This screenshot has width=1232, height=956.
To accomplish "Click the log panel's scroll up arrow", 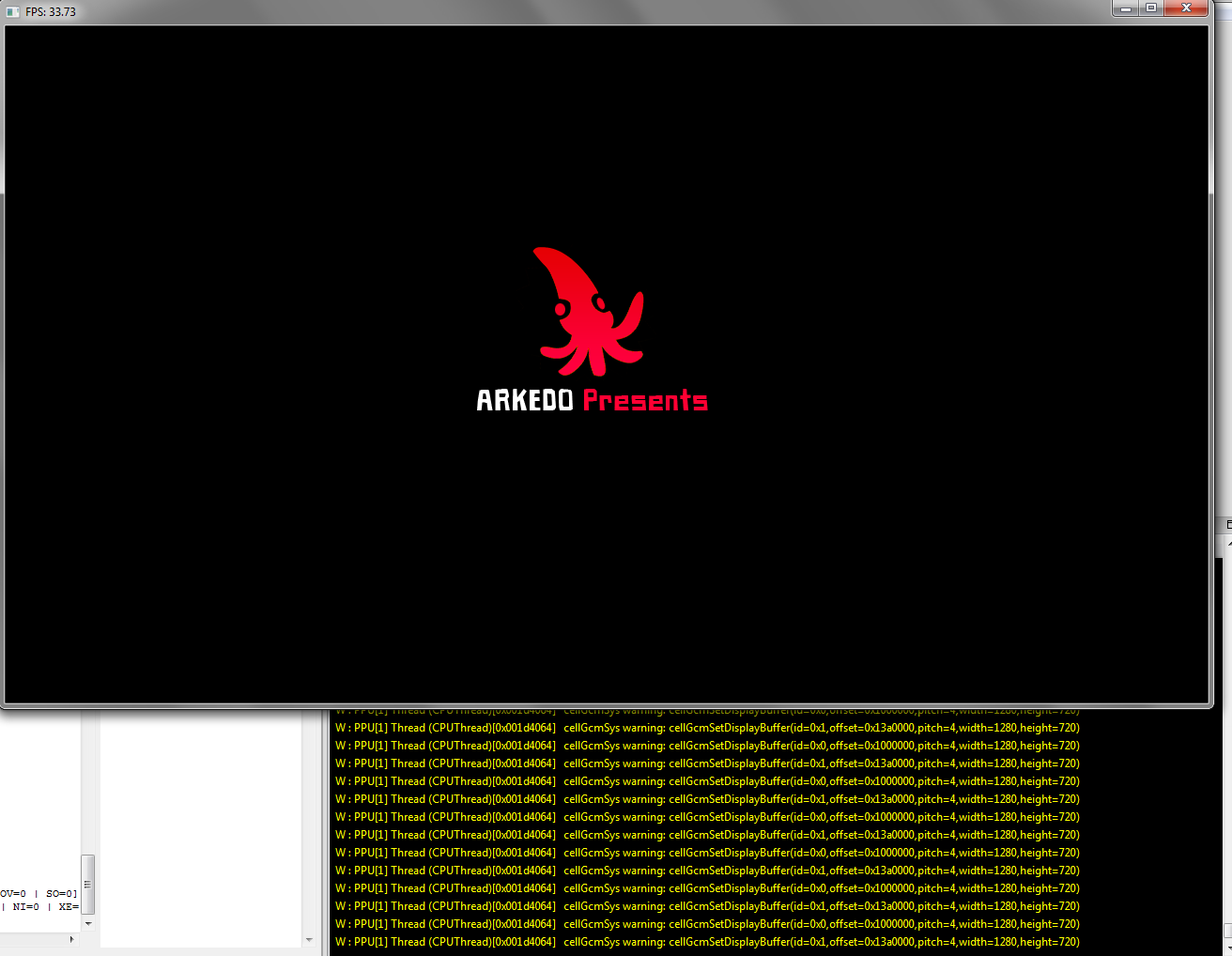I will coord(1228,544).
